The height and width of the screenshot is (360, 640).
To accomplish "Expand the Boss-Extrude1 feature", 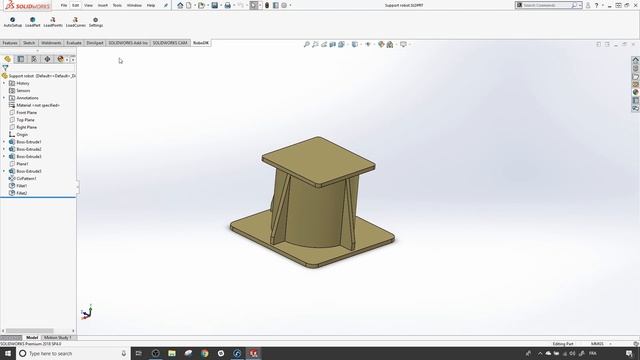I will [x=4, y=142].
